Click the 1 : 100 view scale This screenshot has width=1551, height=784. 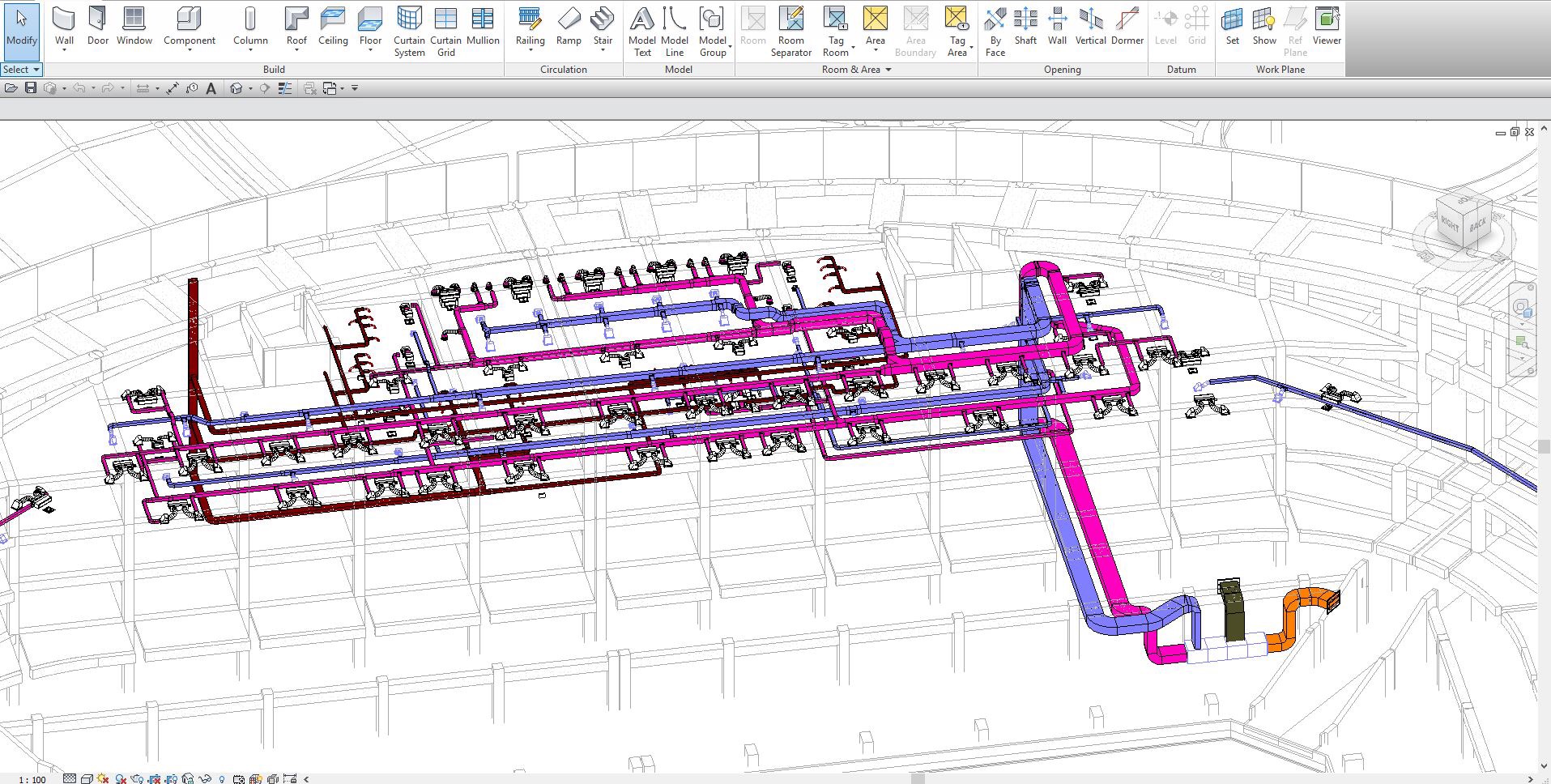click(x=32, y=779)
